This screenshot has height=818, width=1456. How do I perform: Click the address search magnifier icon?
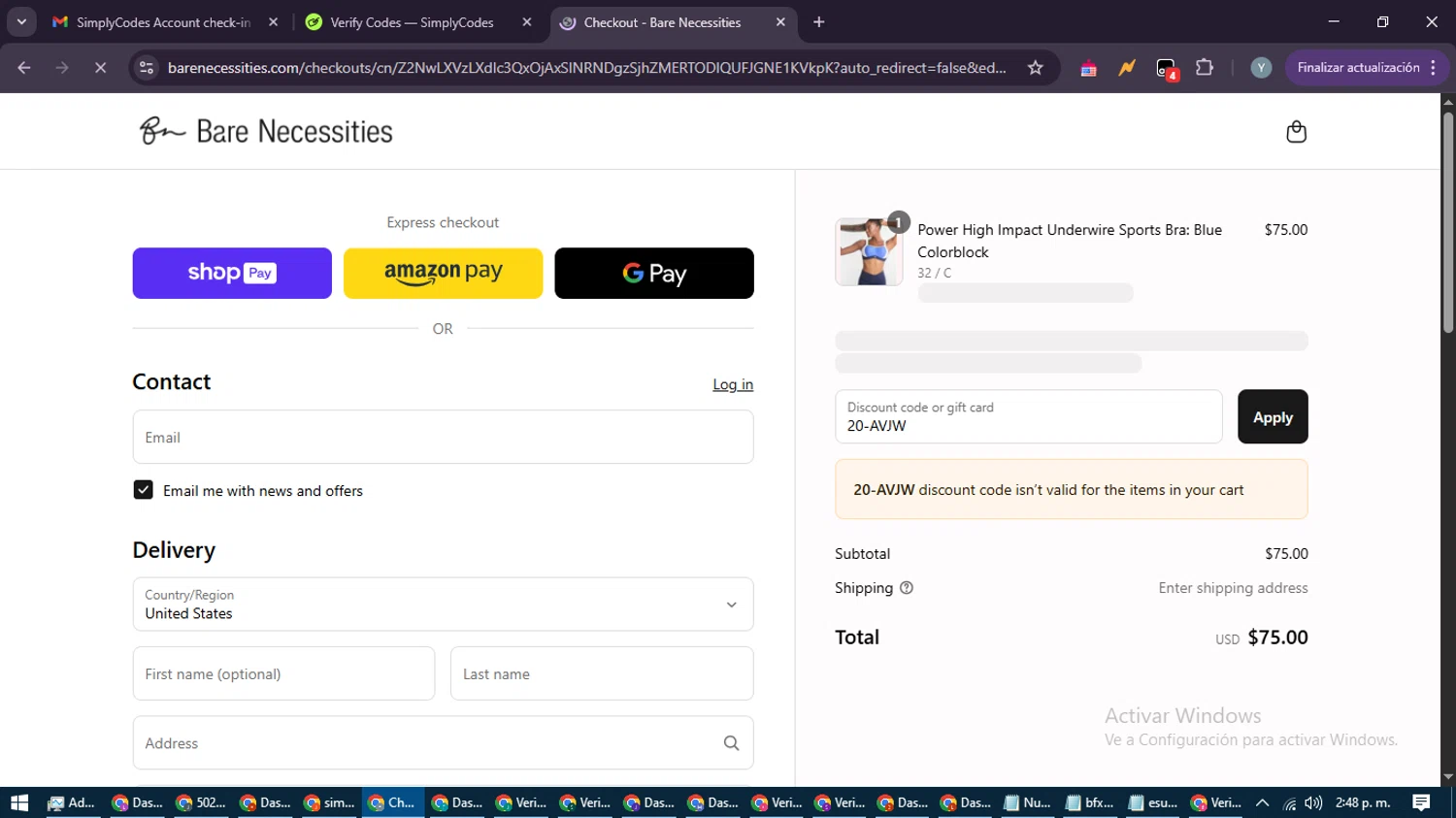click(731, 743)
